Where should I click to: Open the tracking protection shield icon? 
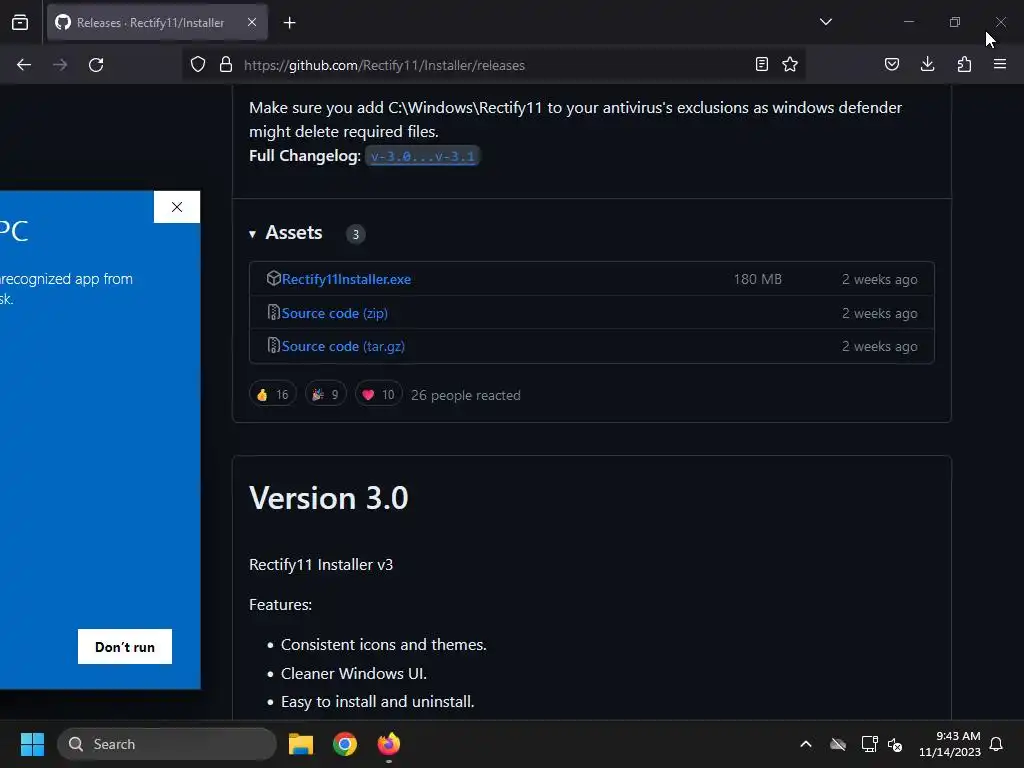(x=198, y=65)
